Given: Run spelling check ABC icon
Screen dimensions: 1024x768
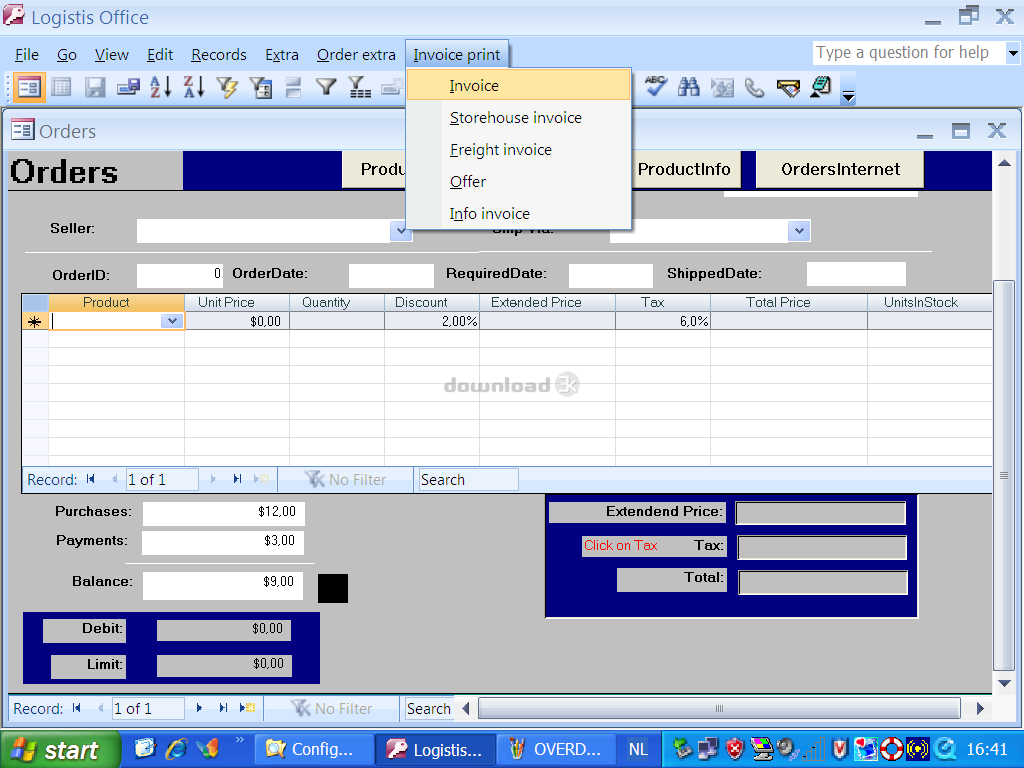Looking at the screenshot, I should coord(656,86).
